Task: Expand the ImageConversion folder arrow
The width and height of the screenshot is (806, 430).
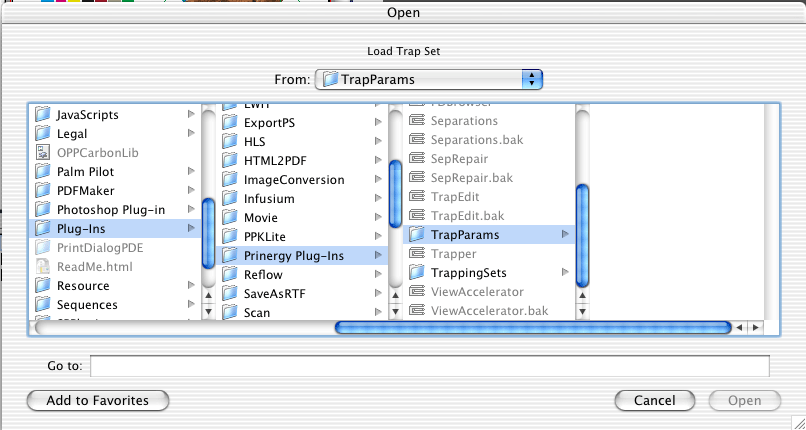Action: click(378, 180)
